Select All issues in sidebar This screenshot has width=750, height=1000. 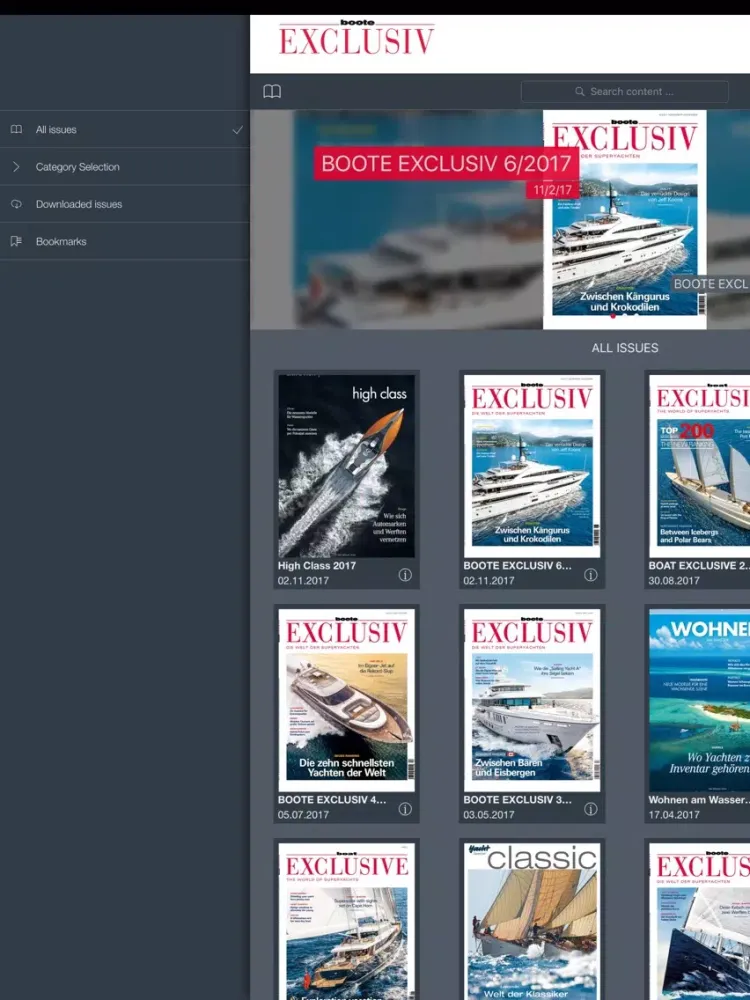[125, 129]
